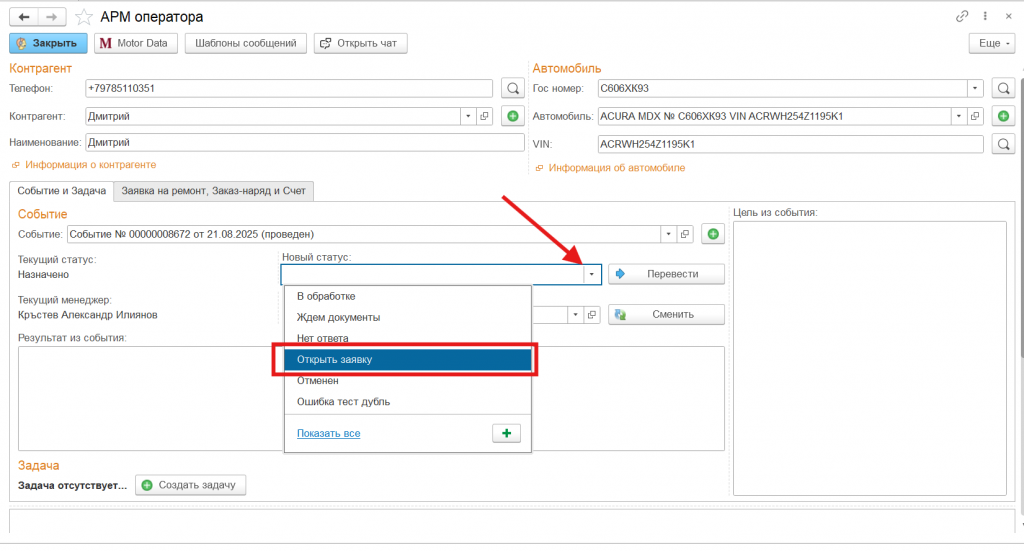Open the Гос номер dropdown list
Viewport: 1024px width, 551px height.
pyautogui.click(x=975, y=88)
